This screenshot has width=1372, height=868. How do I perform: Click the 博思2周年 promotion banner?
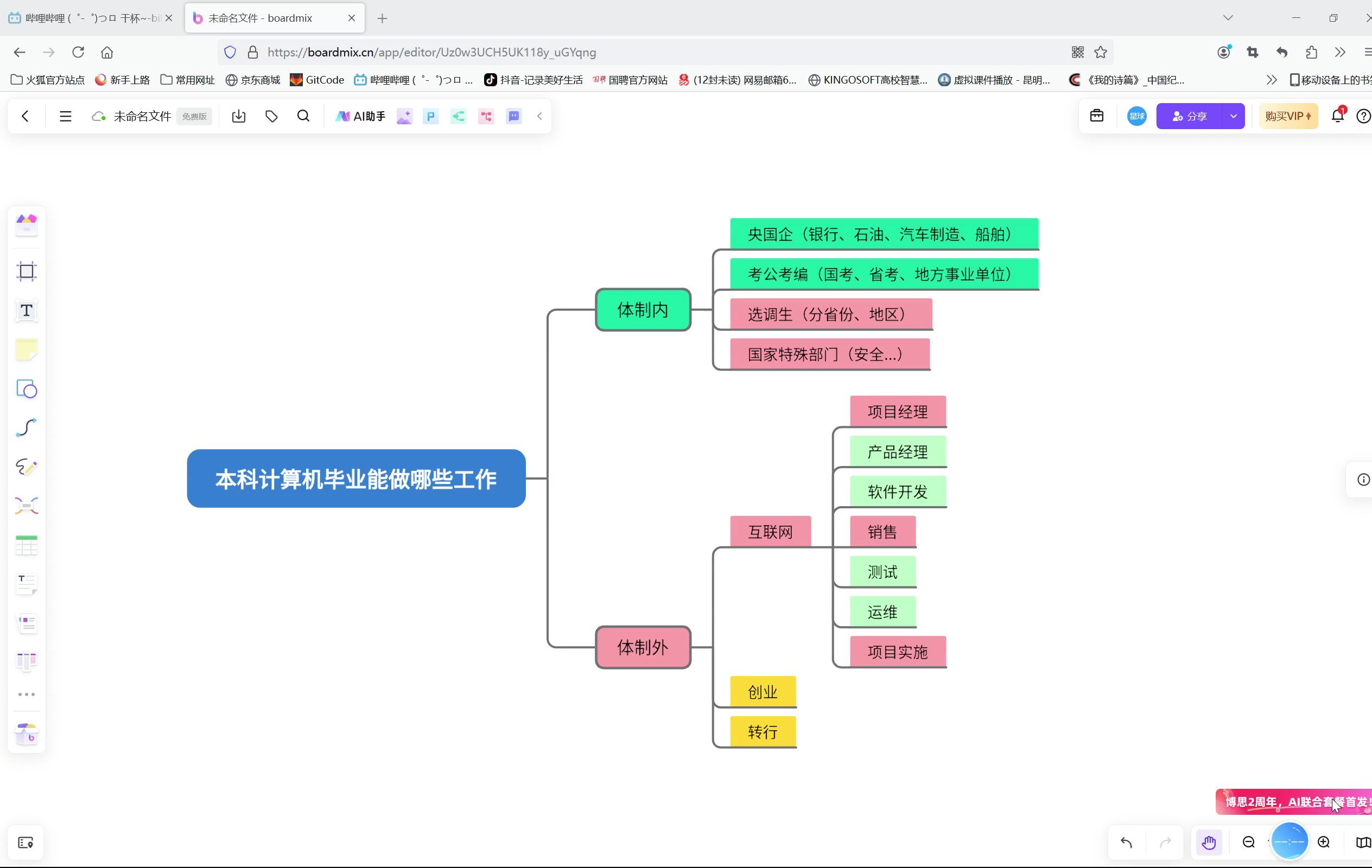pyautogui.click(x=1293, y=801)
